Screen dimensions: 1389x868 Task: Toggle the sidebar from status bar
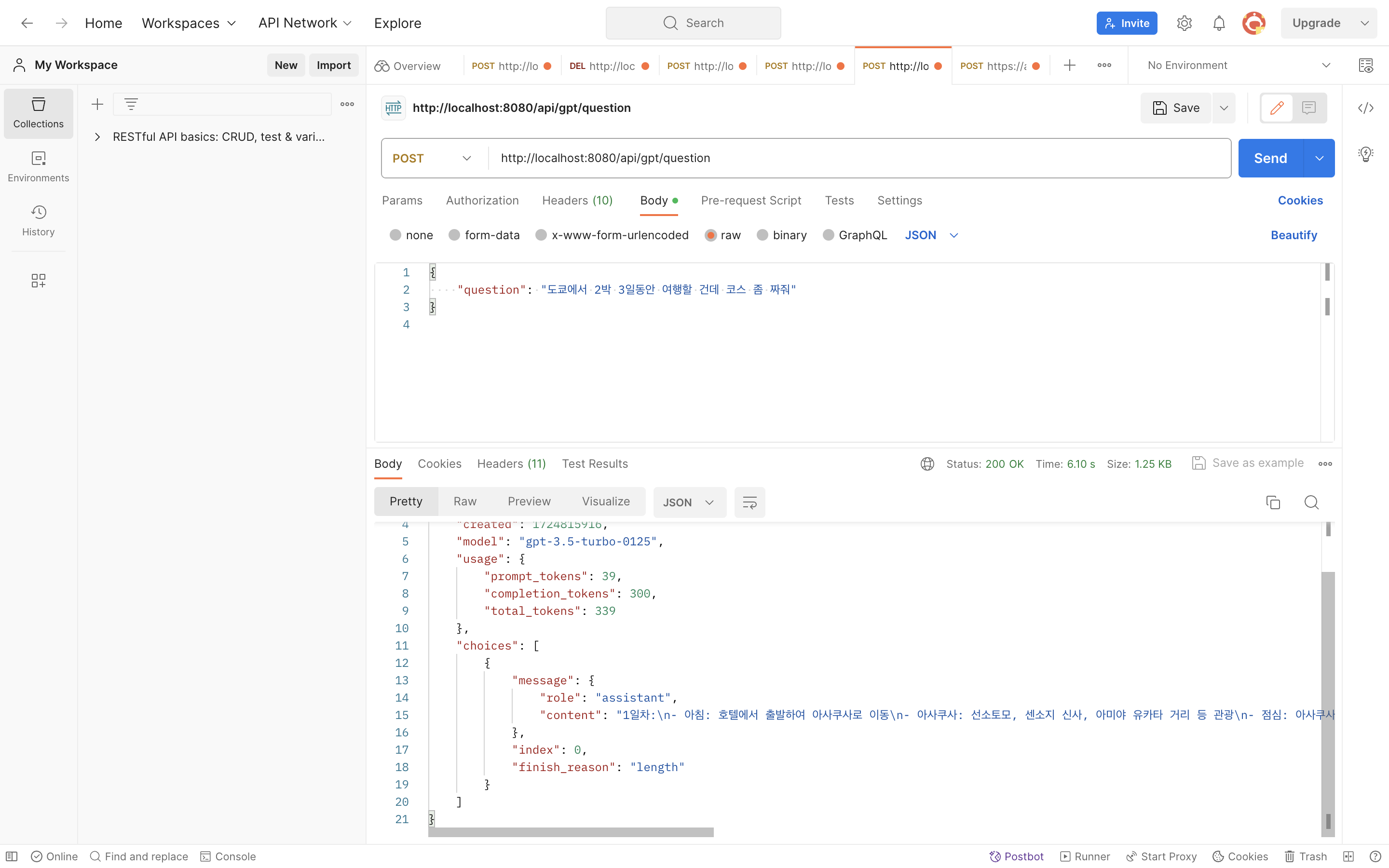(x=12, y=856)
